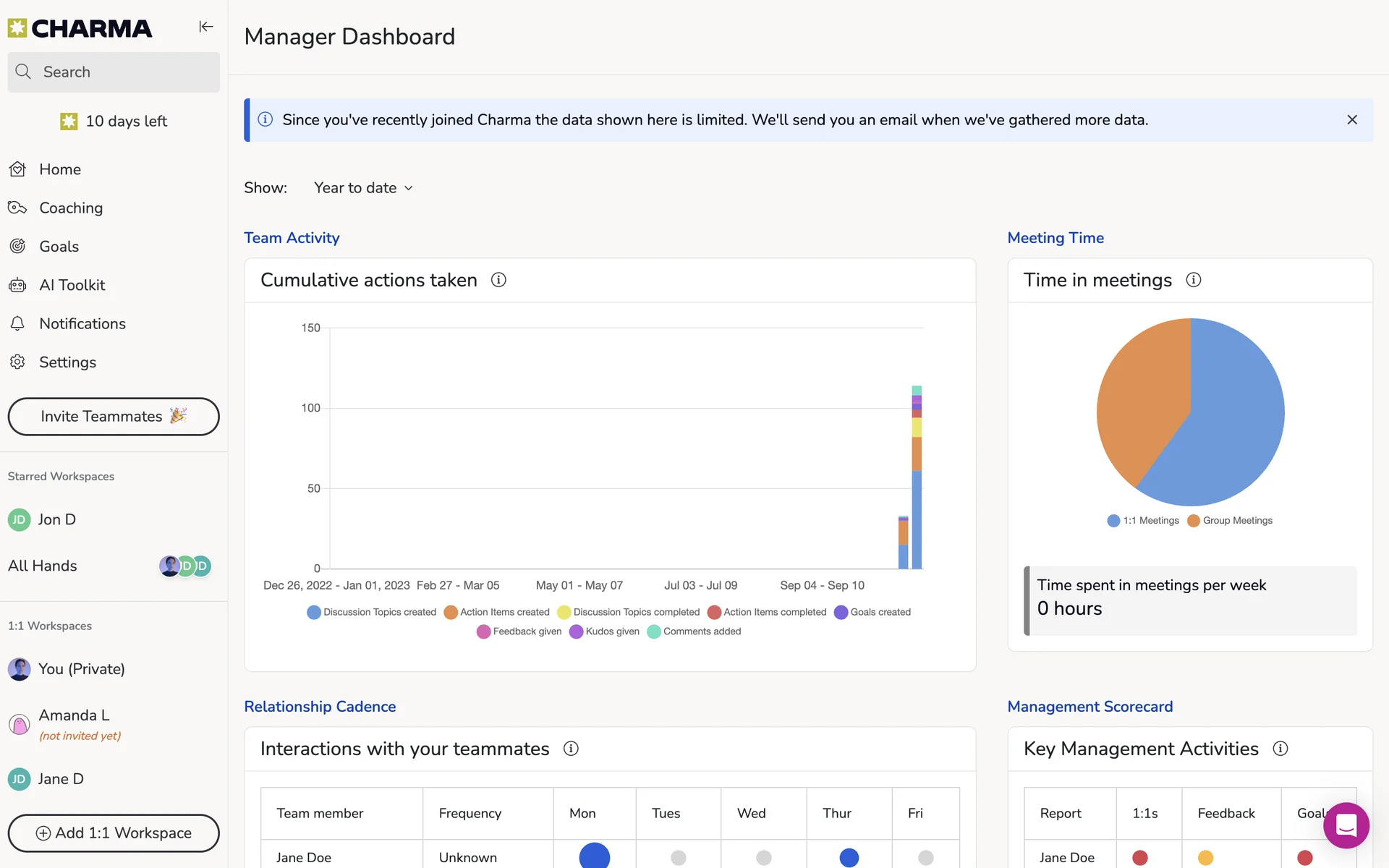Screen dimensions: 1389x868
Task: Toggle Kudos given legend series
Action: tap(605, 631)
